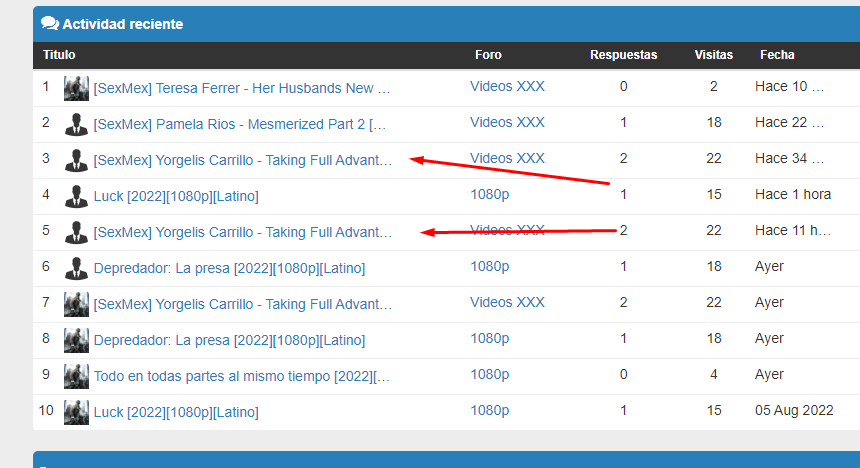Image resolution: width=860 pixels, height=468 pixels.
Task: Click the row number 10
Action: pos(46,410)
